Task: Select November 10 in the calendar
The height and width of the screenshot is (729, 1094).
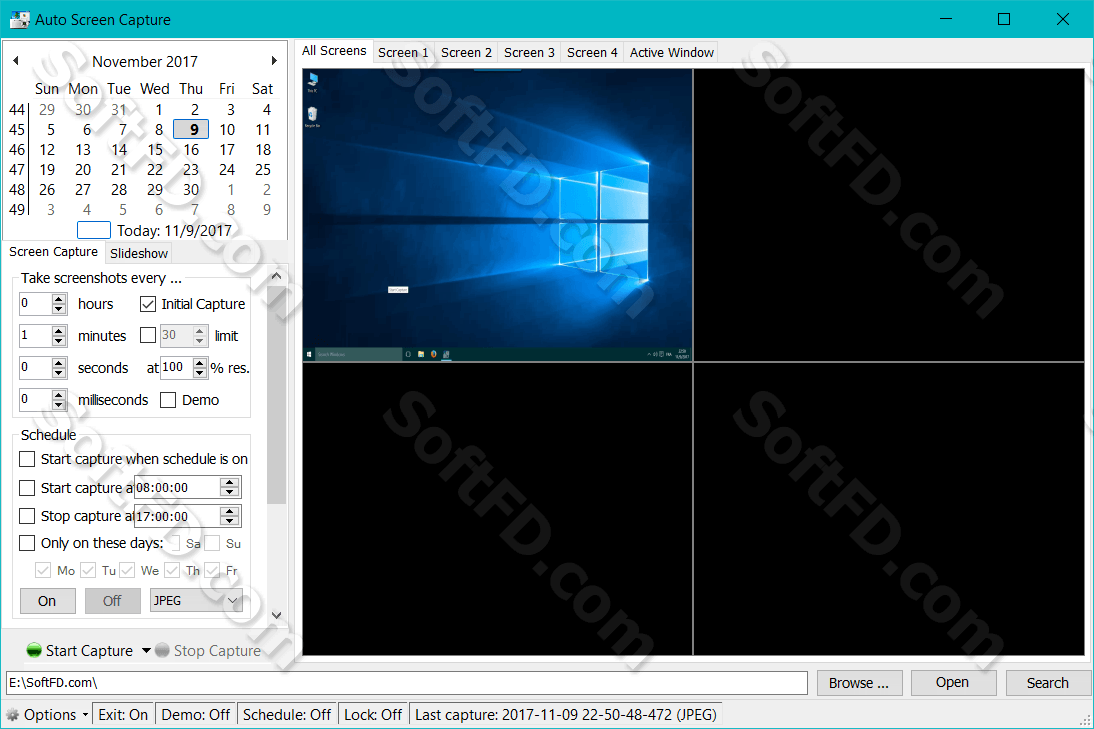Action: (227, 130)
